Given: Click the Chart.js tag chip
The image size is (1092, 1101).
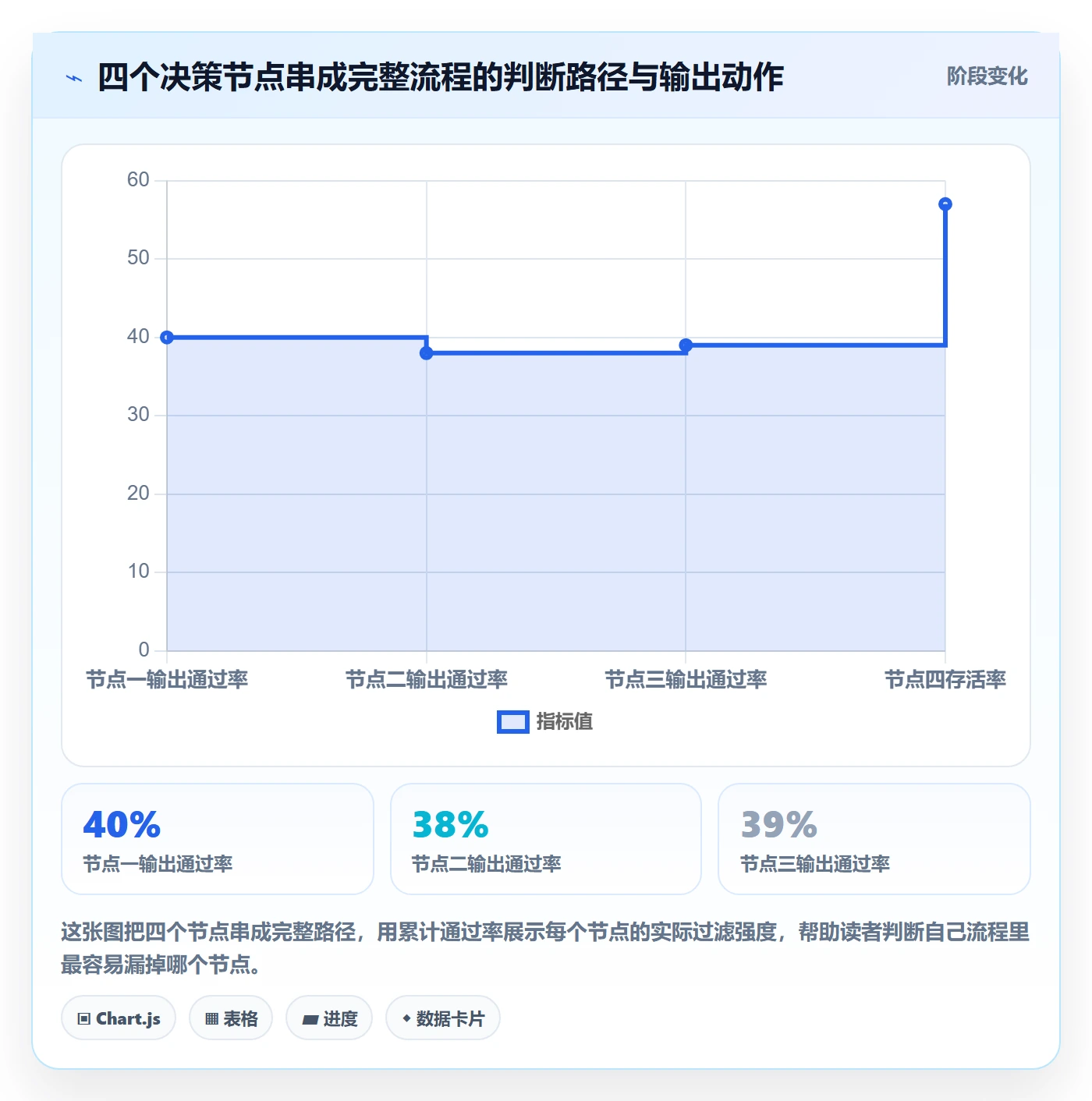Looking at the screenshot, I should [x=119, y=1018].
